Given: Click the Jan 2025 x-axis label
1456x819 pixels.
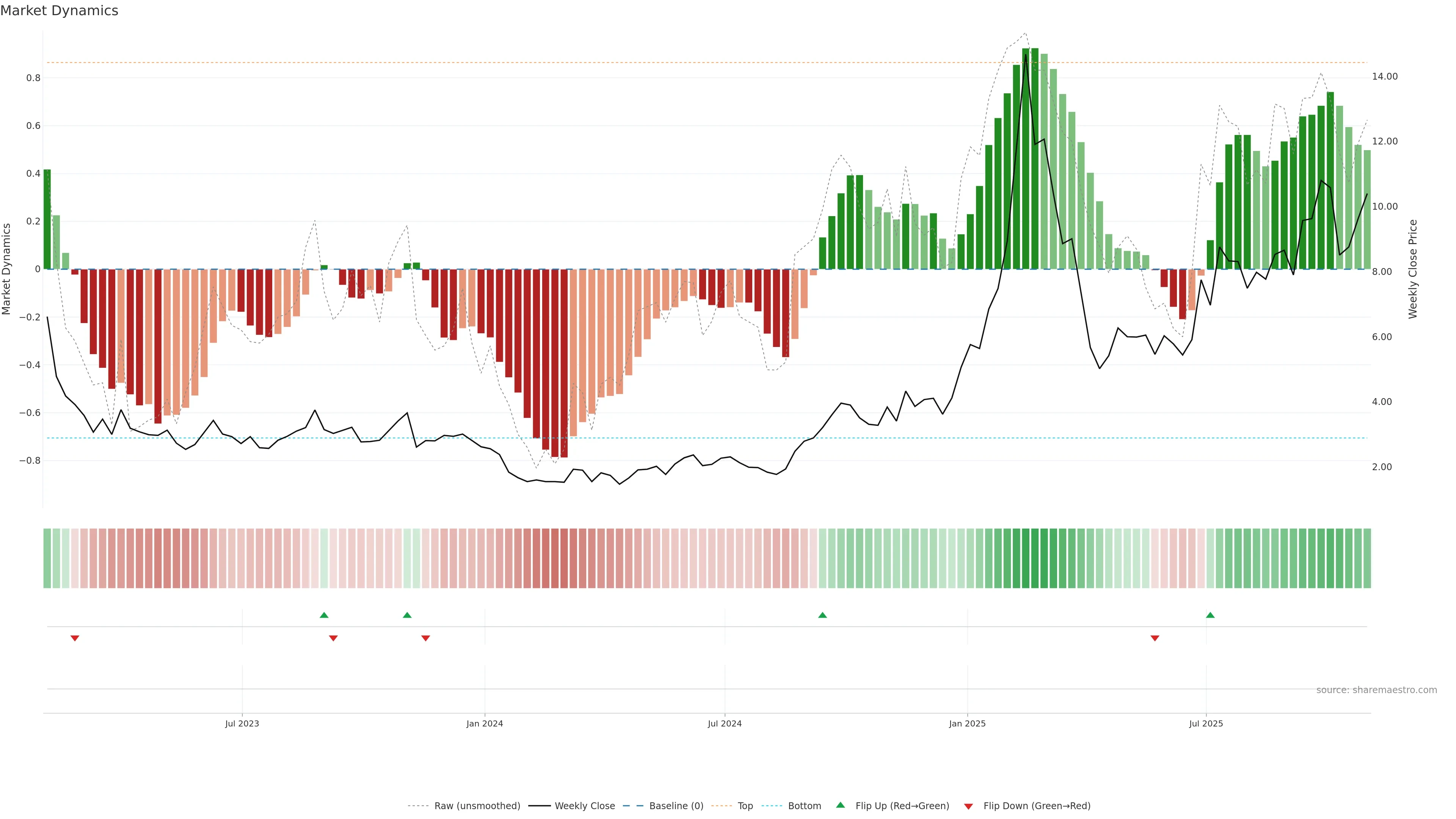Looking at the screenshot, I should pos(967,723).
